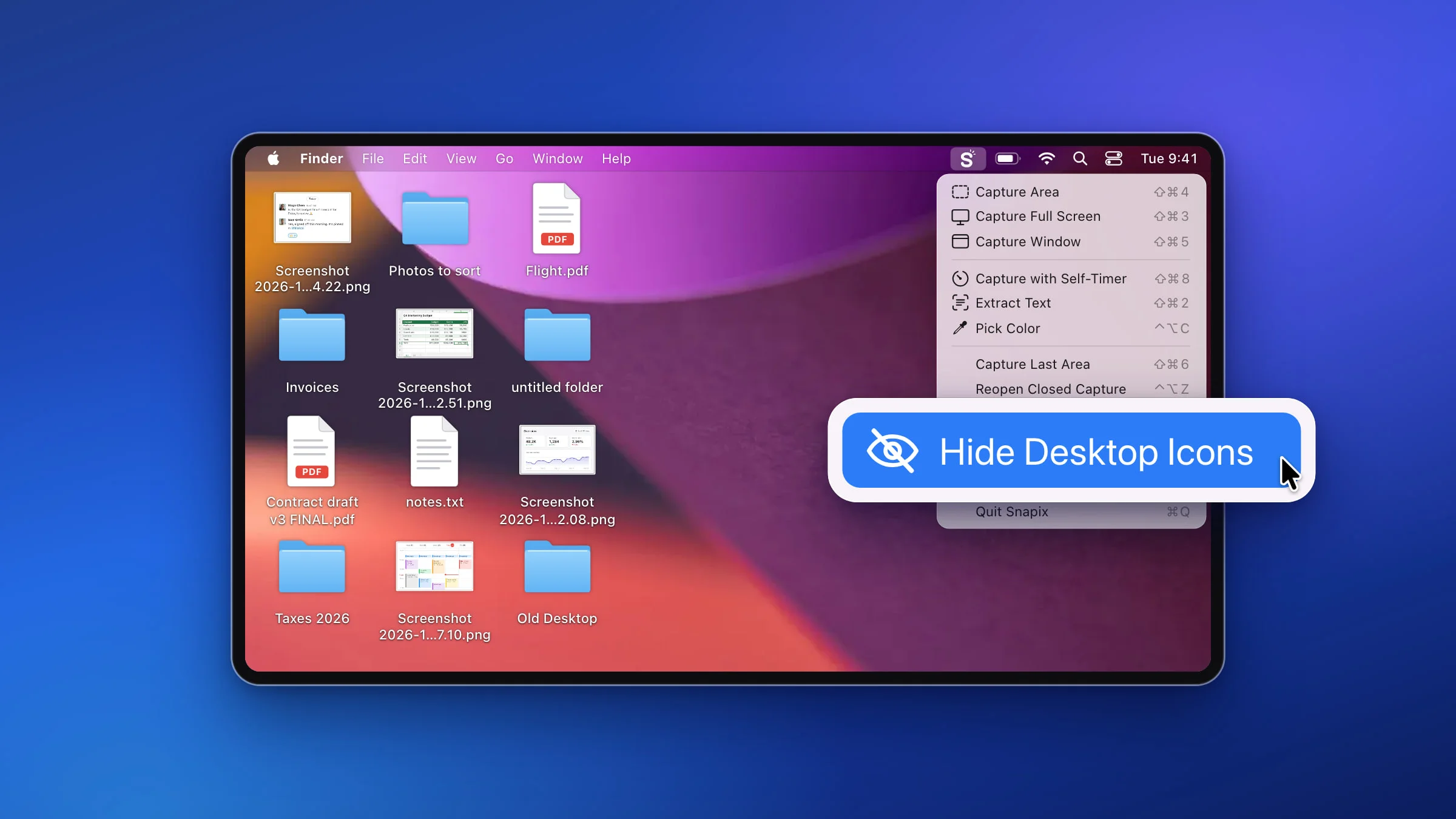The width and height of the screenshot is (1456, 819).
Task: Select the Invoices folder
Action: pos(312,335)
